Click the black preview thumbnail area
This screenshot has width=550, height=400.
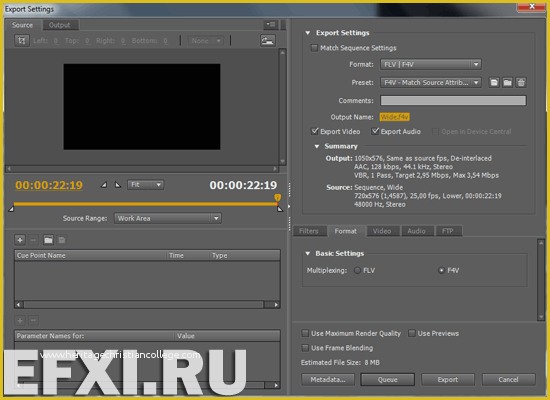tap(142, 107)
